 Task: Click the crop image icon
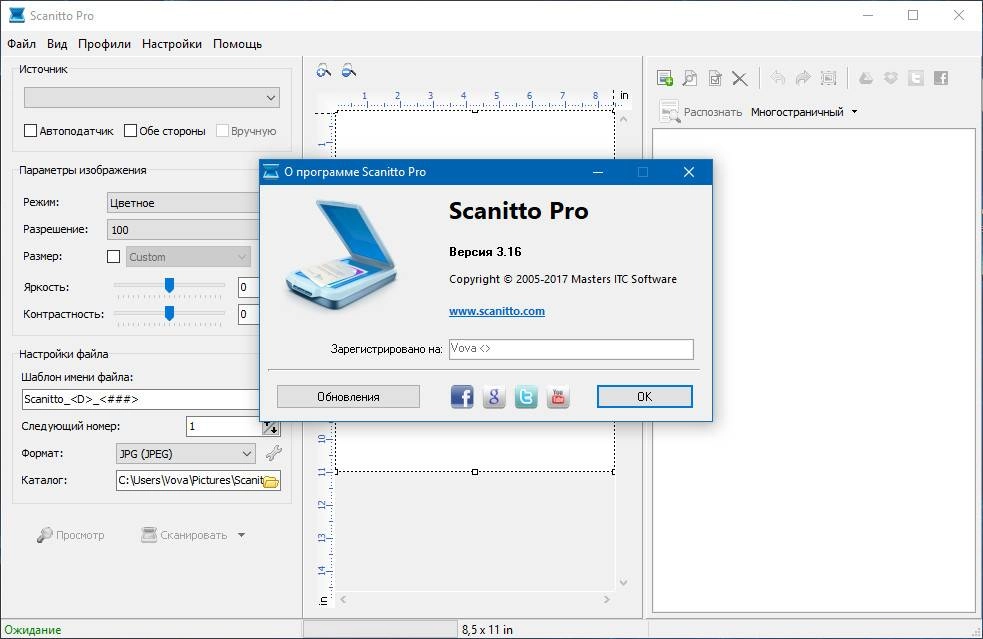pos(829,78)
